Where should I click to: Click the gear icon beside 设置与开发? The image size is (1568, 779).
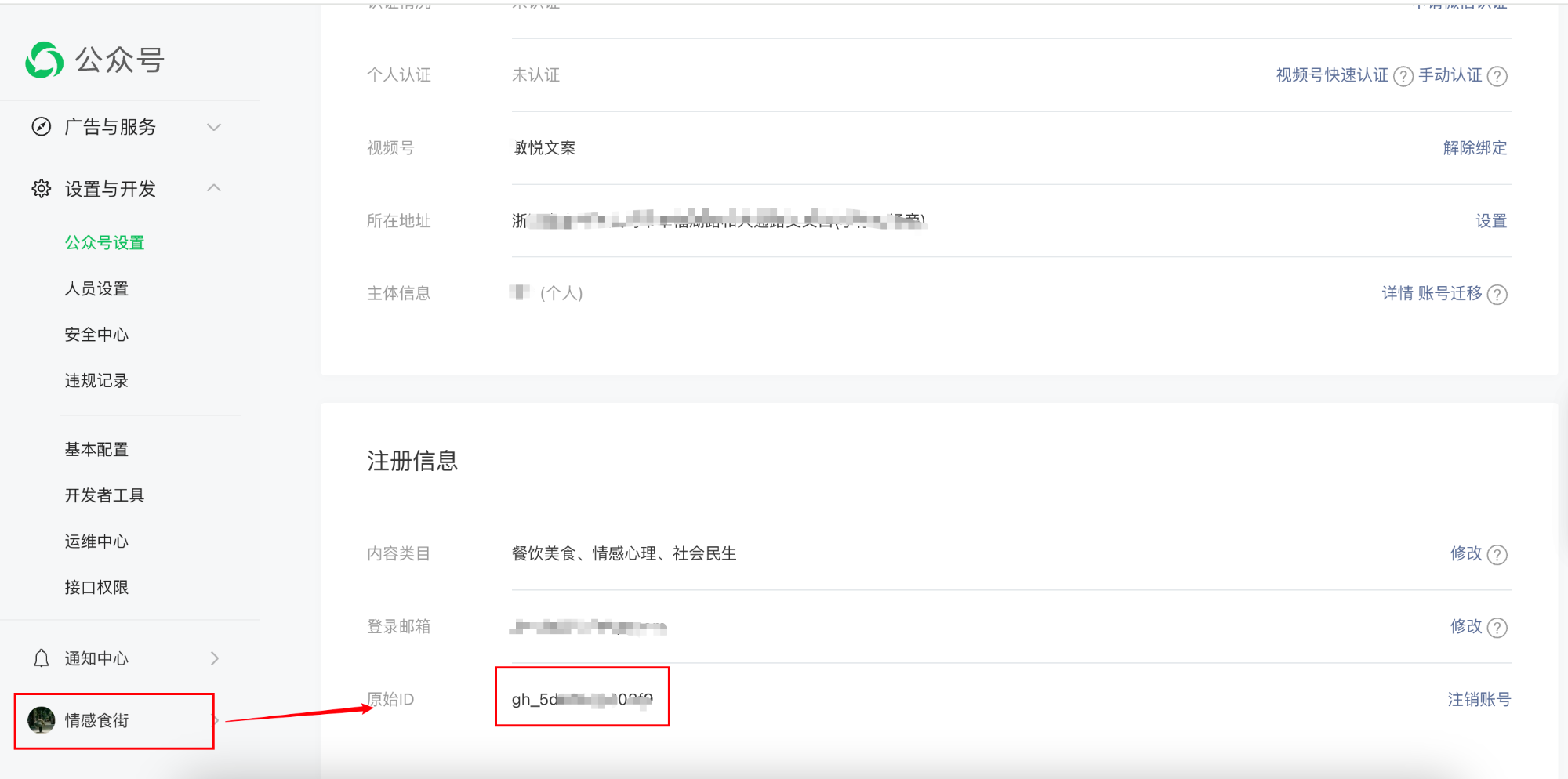(x=42, y=189)
